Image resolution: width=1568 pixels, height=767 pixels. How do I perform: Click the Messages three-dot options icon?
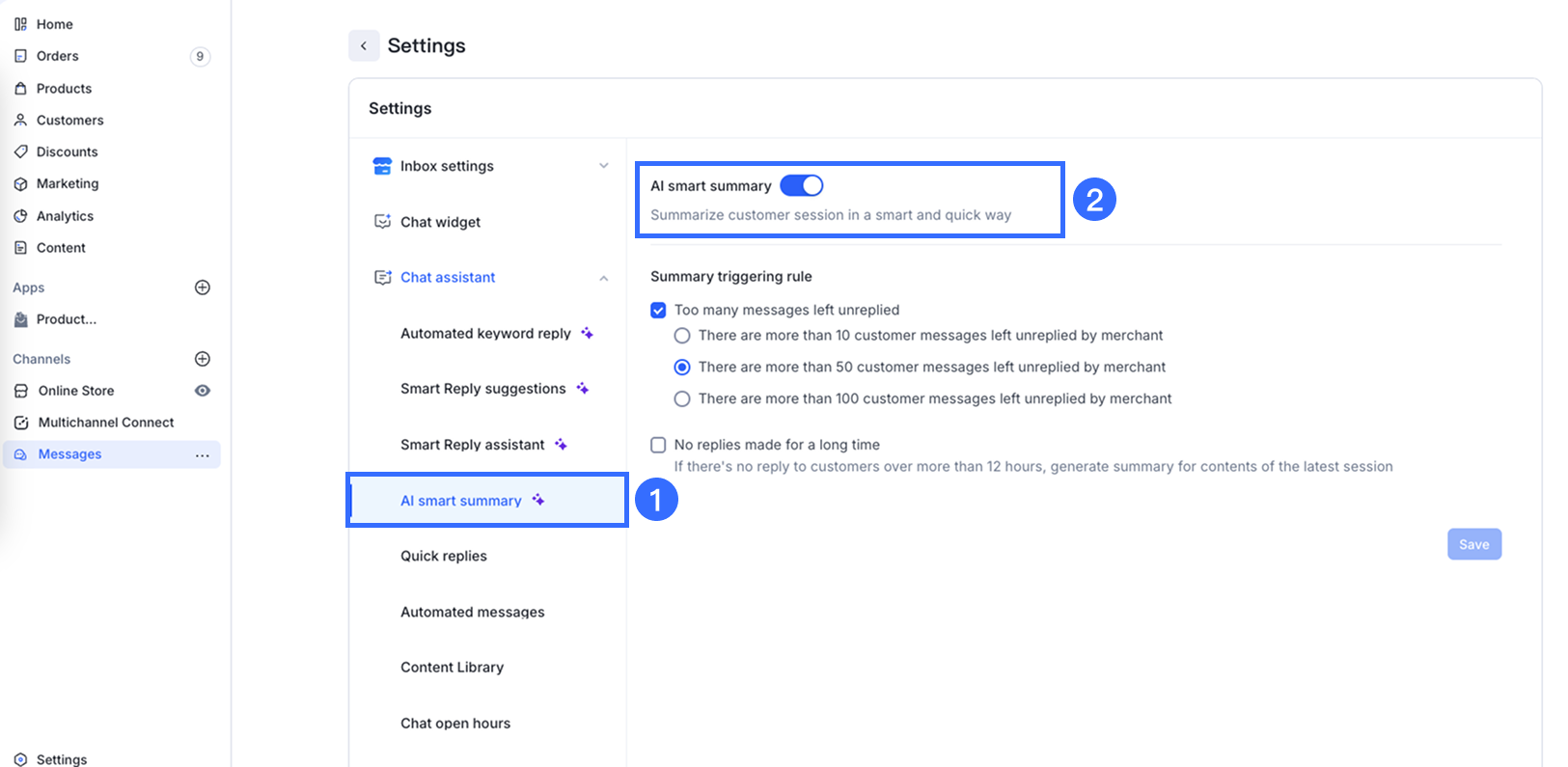pyautogui.click(x=202, y=454)
